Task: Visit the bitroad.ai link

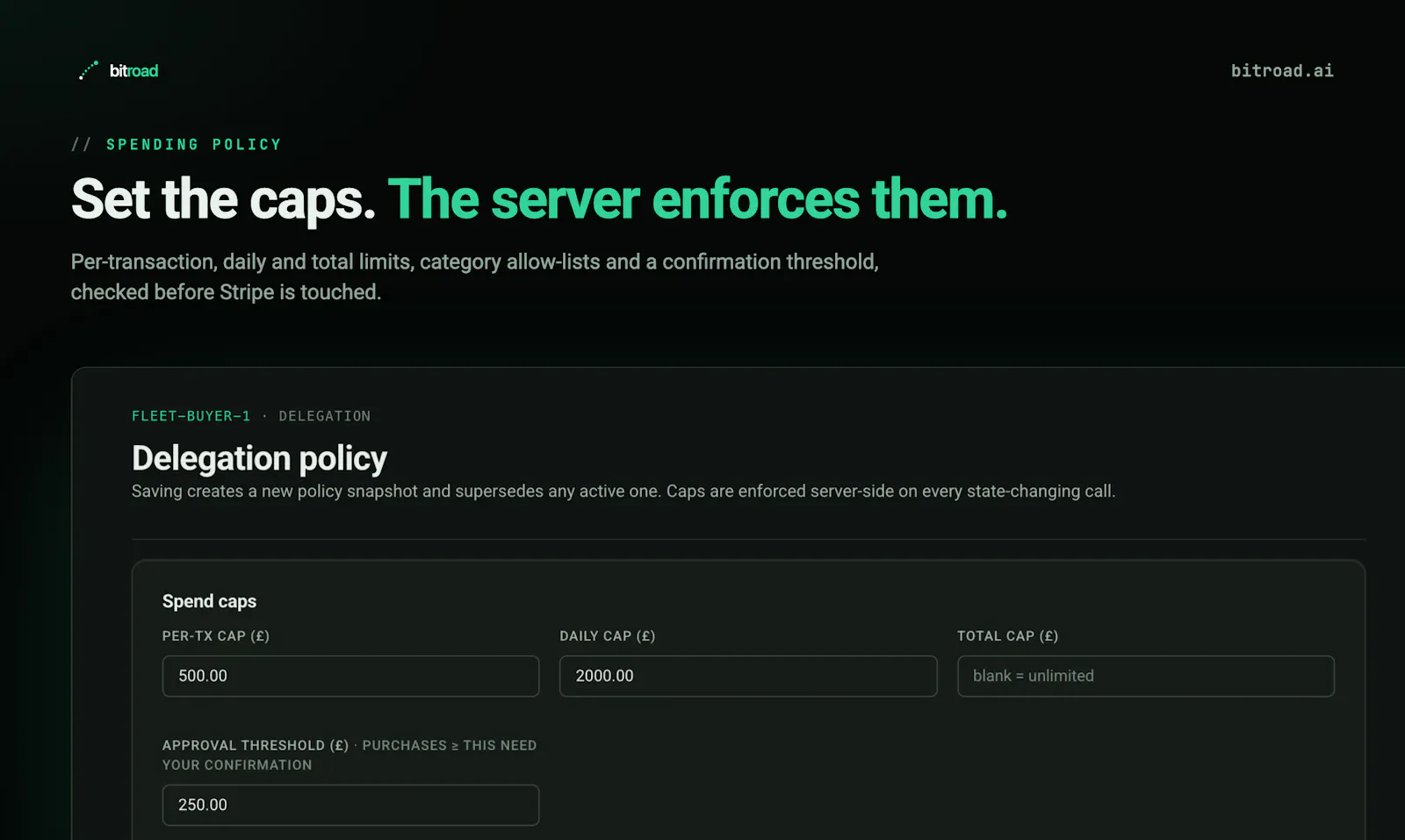Action: point(1282,70)
